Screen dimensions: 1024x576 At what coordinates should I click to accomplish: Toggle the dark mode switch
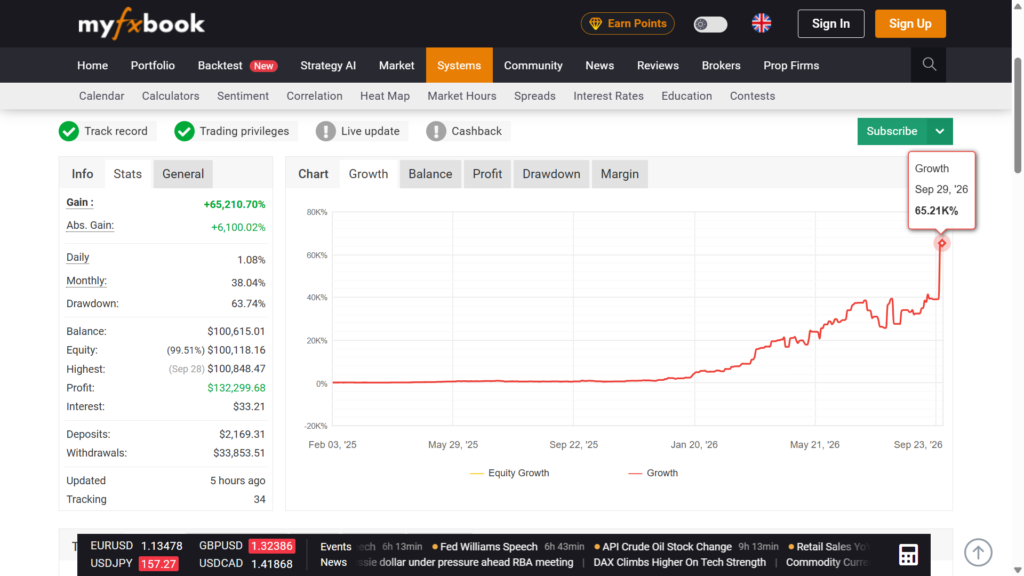point(710,24)
